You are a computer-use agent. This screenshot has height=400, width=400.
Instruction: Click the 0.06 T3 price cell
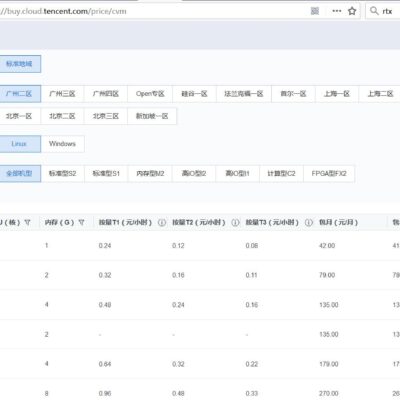point(252,246)
